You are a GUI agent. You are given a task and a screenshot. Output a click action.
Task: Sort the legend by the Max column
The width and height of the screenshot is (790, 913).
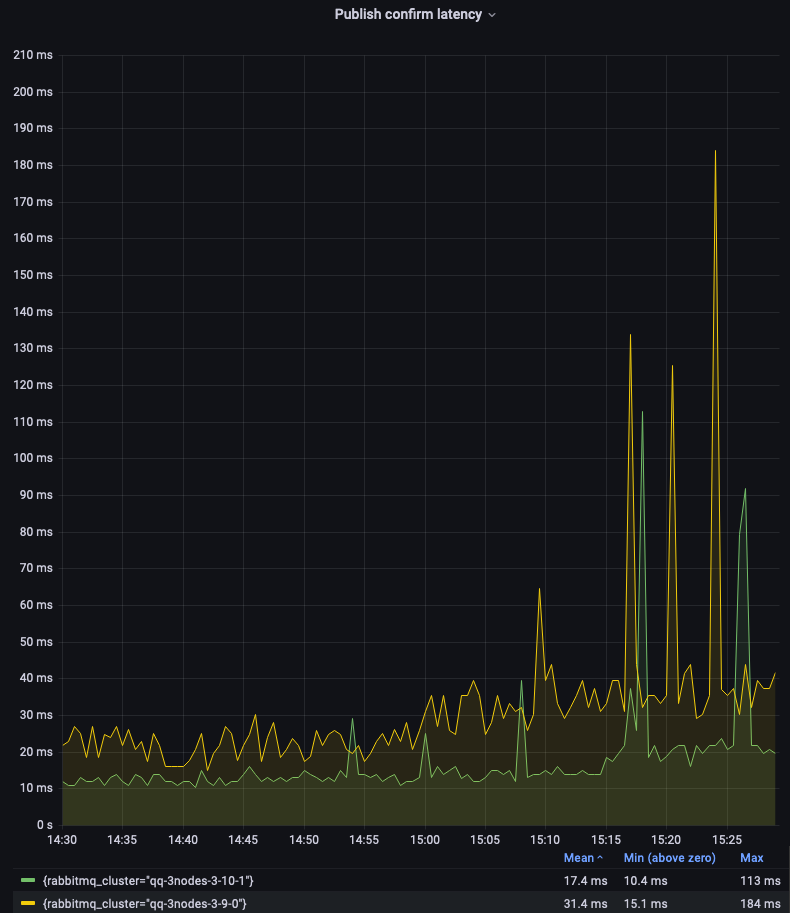point(751,858)
